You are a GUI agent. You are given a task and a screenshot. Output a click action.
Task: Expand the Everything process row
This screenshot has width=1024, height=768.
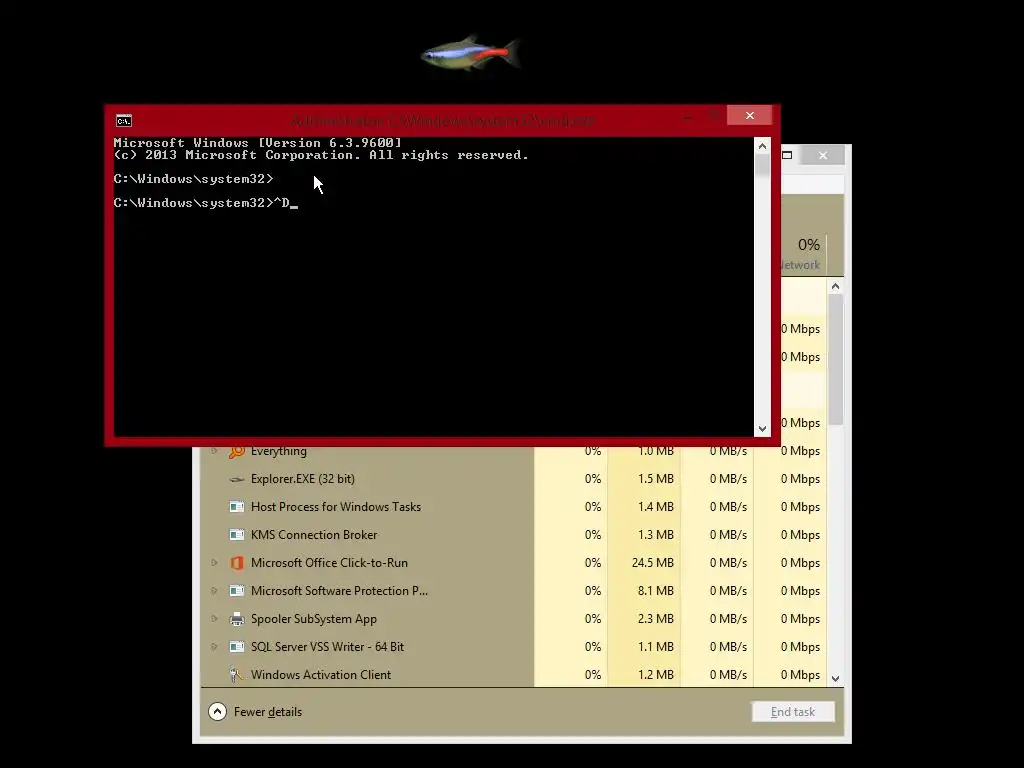click(x=214, y=451)
